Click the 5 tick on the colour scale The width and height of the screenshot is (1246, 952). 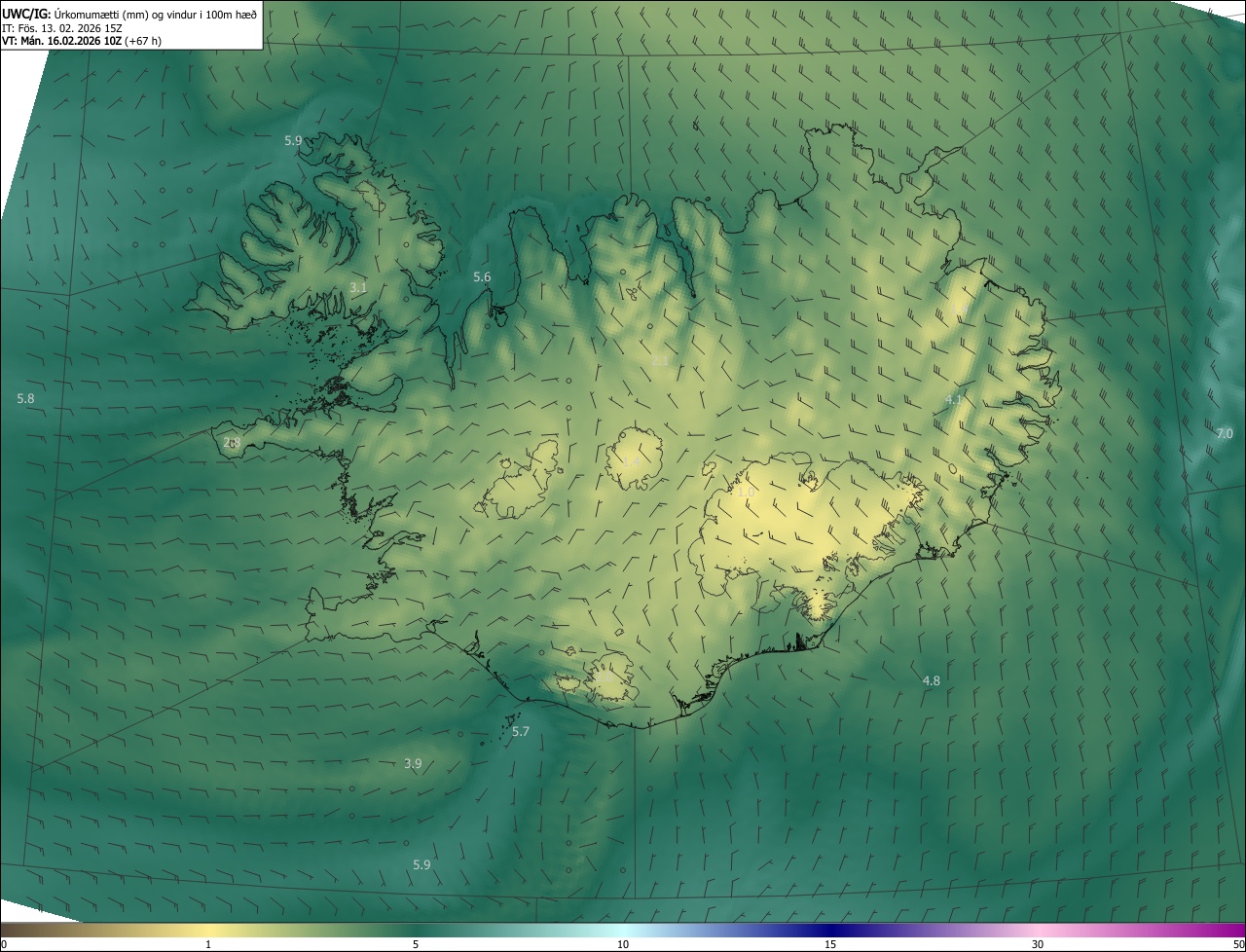pos(416,945)
